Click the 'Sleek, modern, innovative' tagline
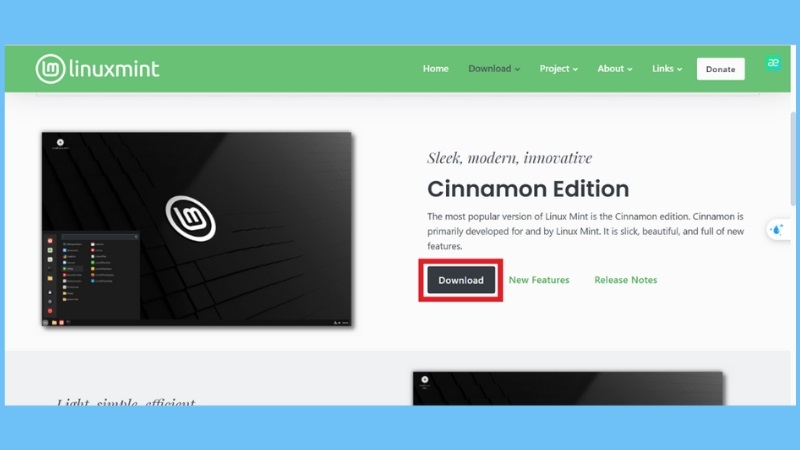The width and height of the screenshot is (800, 450). 509,158
